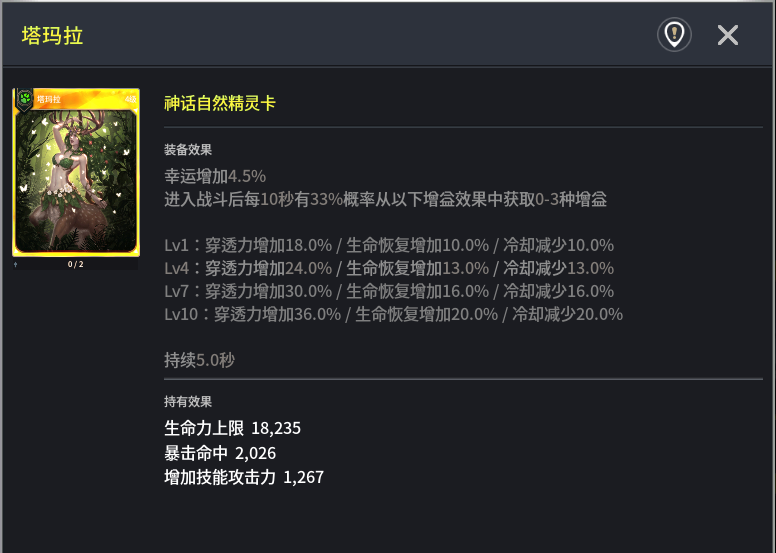Select the Lv7 effect row
Viewport: 776px width, 553px height.
click(x=389, y=291)
